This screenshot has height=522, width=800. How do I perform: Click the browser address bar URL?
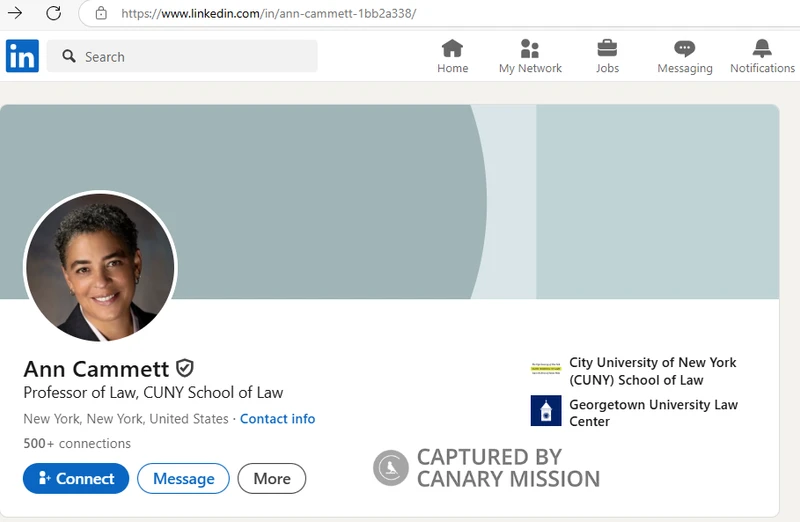268,13
